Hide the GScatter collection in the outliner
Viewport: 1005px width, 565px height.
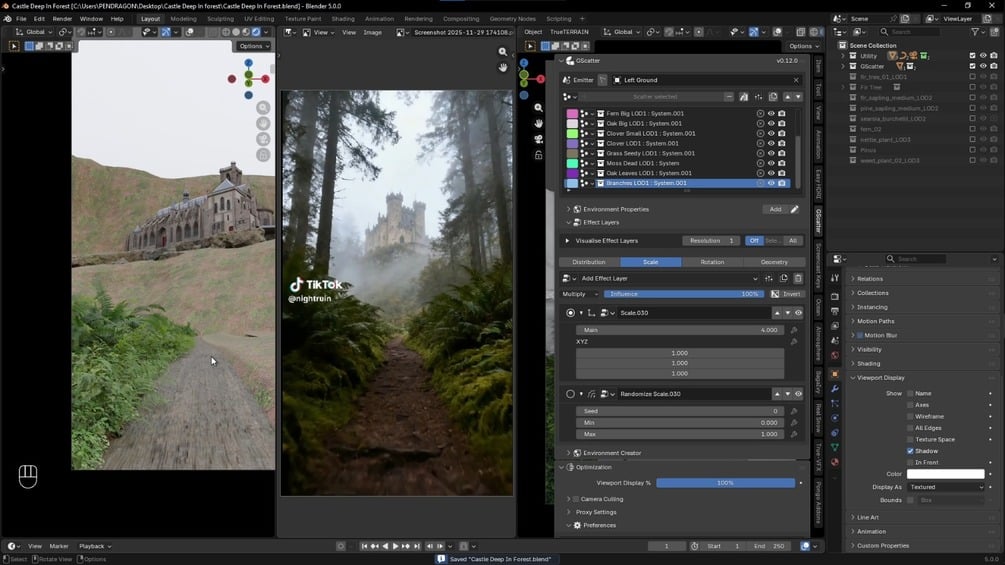[x=983, y=66]
